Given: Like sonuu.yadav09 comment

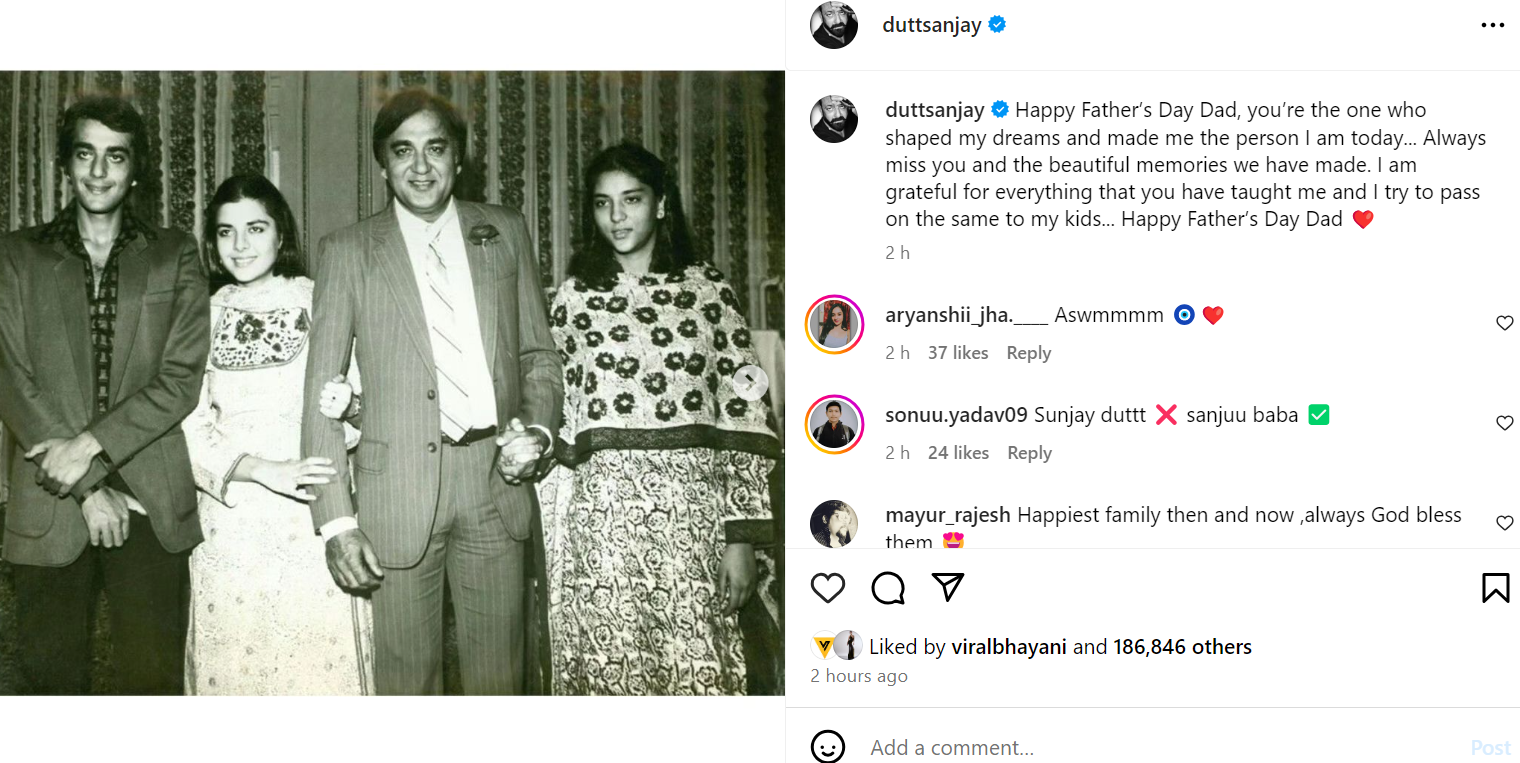Looking at the screenshot, I should [x=1504, y=423].
